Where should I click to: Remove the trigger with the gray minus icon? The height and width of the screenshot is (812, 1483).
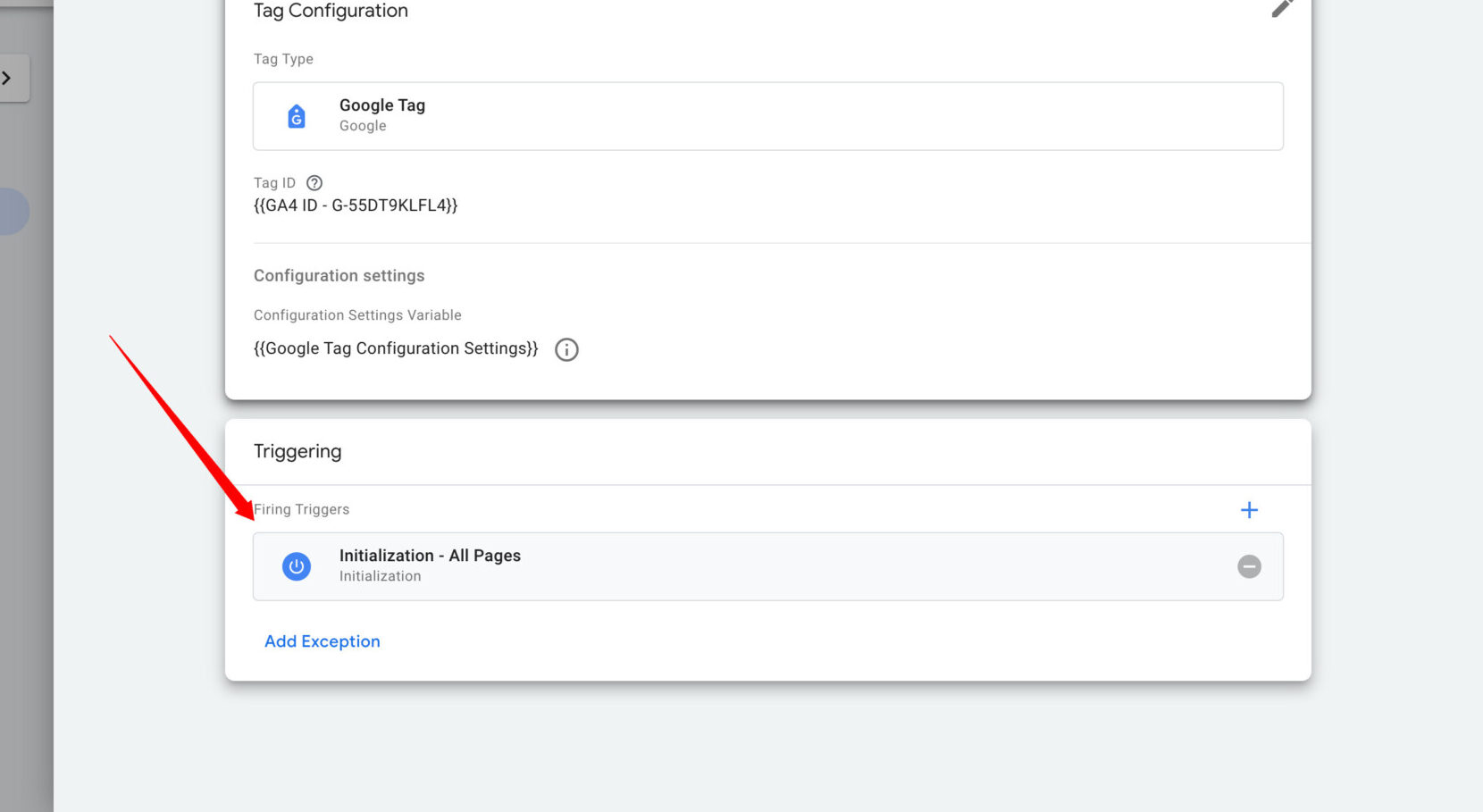(x=1248, y=566)
